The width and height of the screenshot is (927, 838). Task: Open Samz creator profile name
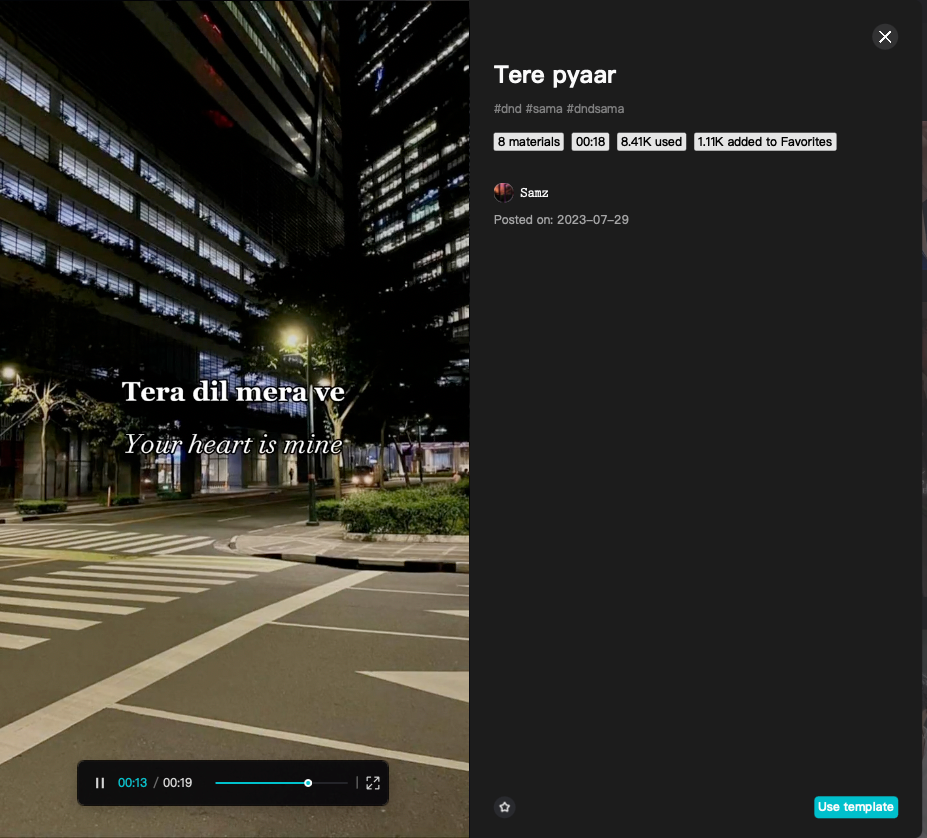coord(534,193)
